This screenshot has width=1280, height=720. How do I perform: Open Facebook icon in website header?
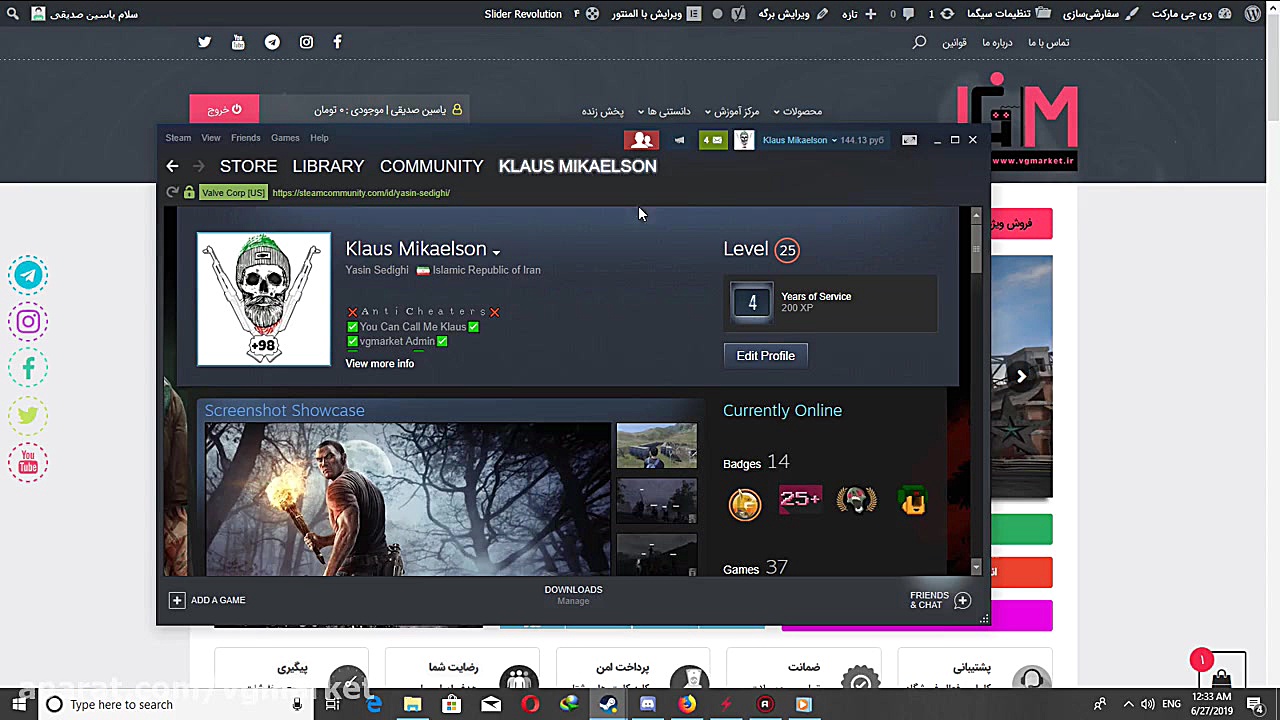(337, 42)
